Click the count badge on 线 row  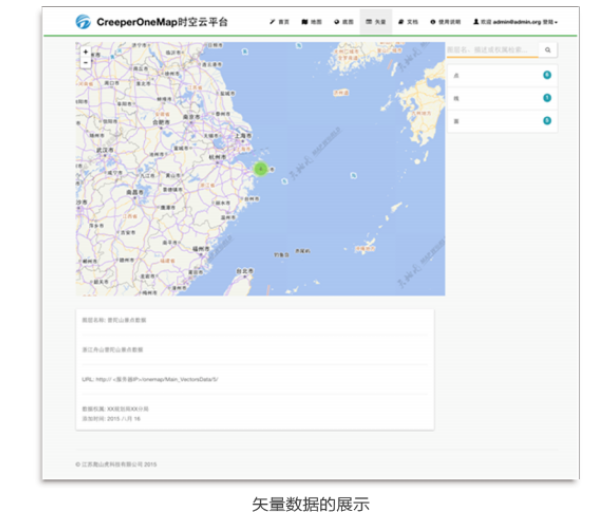pyautogui.click(x=547, y=97)
